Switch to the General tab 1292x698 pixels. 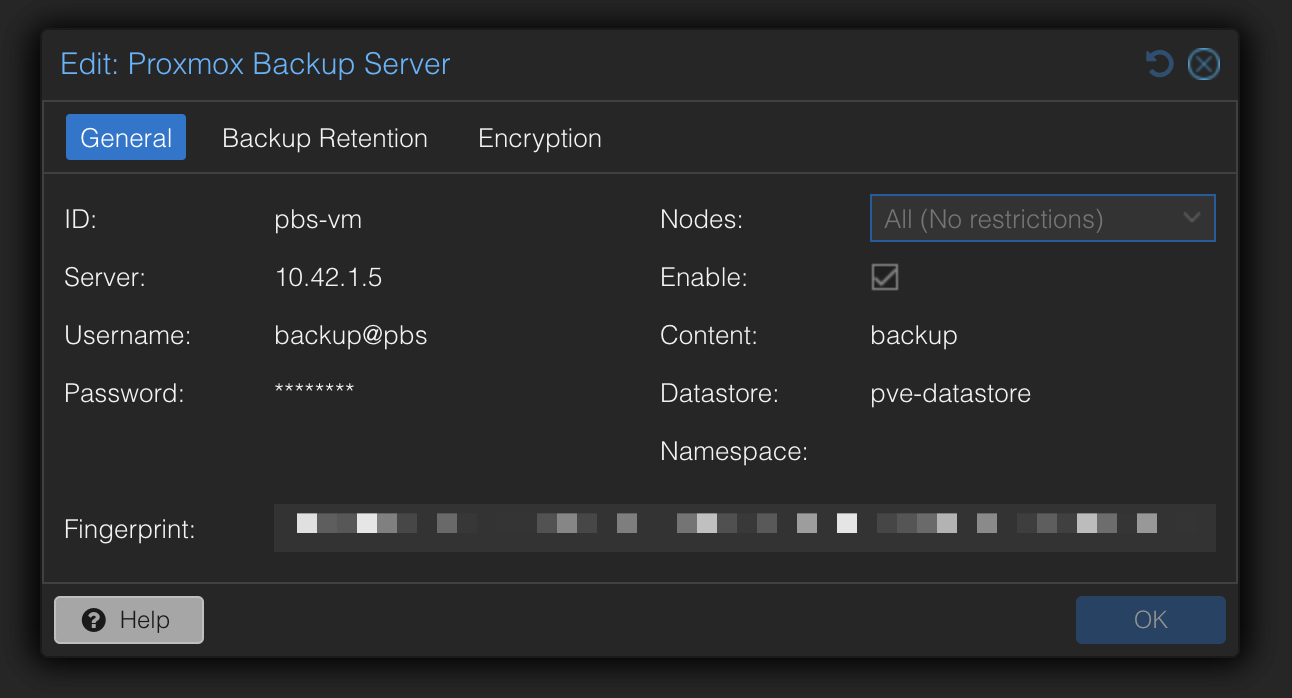point(126,137)
